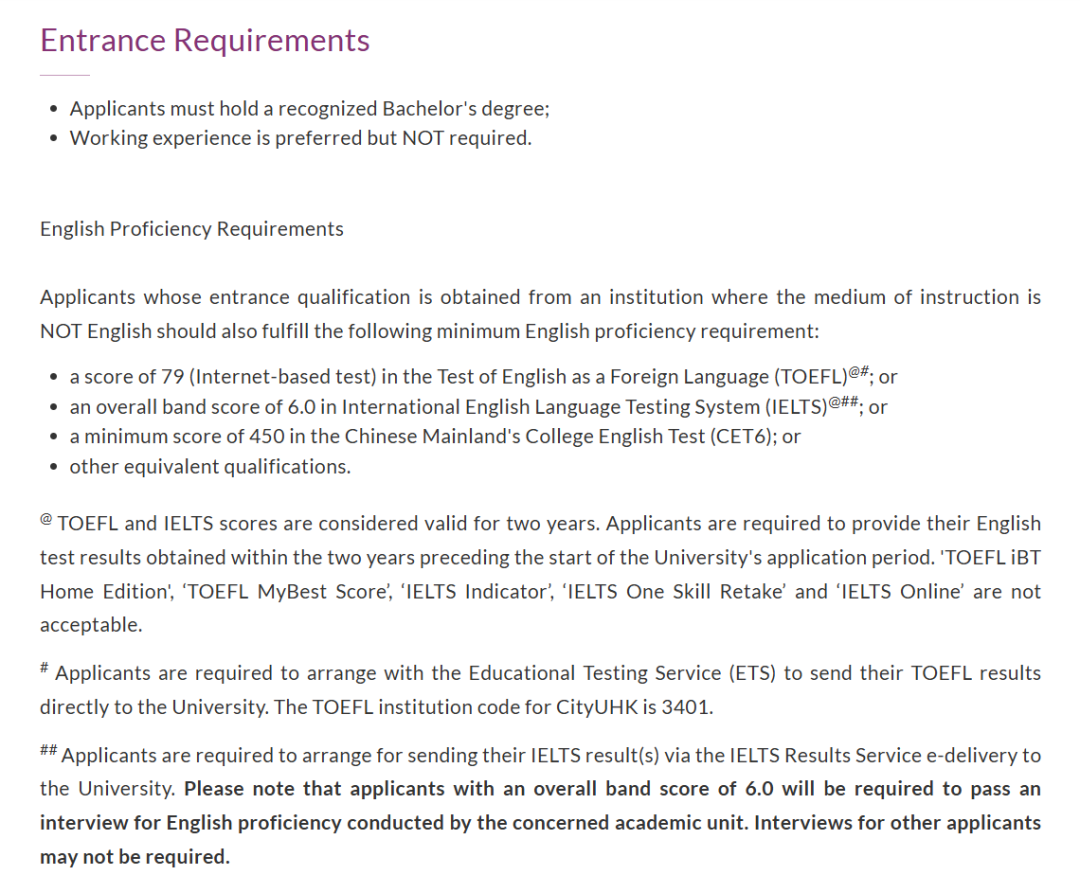Click the "@#" superscript after TOEFL
This screenshot has height=893, width=1080.
(859, 372)
